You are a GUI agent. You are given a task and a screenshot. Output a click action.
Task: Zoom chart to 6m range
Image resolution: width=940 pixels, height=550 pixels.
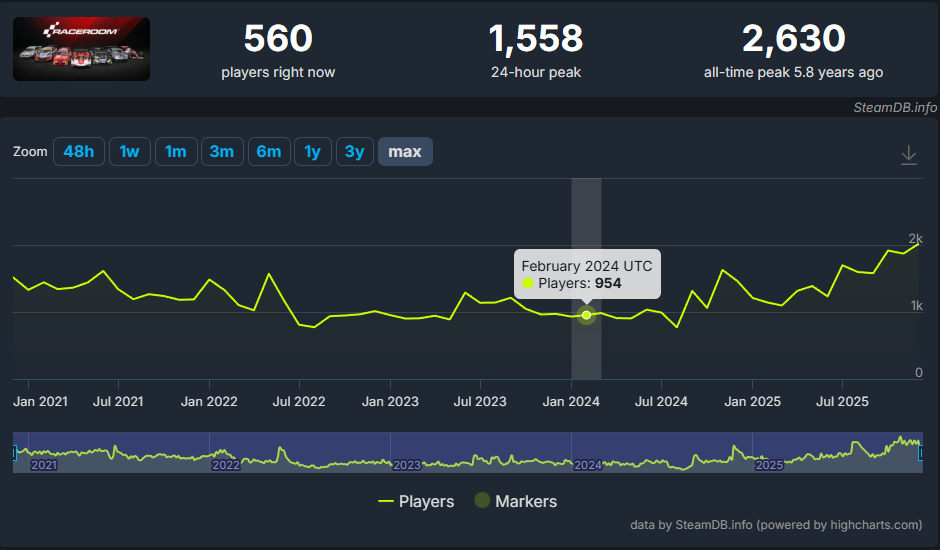pyautogui.click(x=268, y=152)
